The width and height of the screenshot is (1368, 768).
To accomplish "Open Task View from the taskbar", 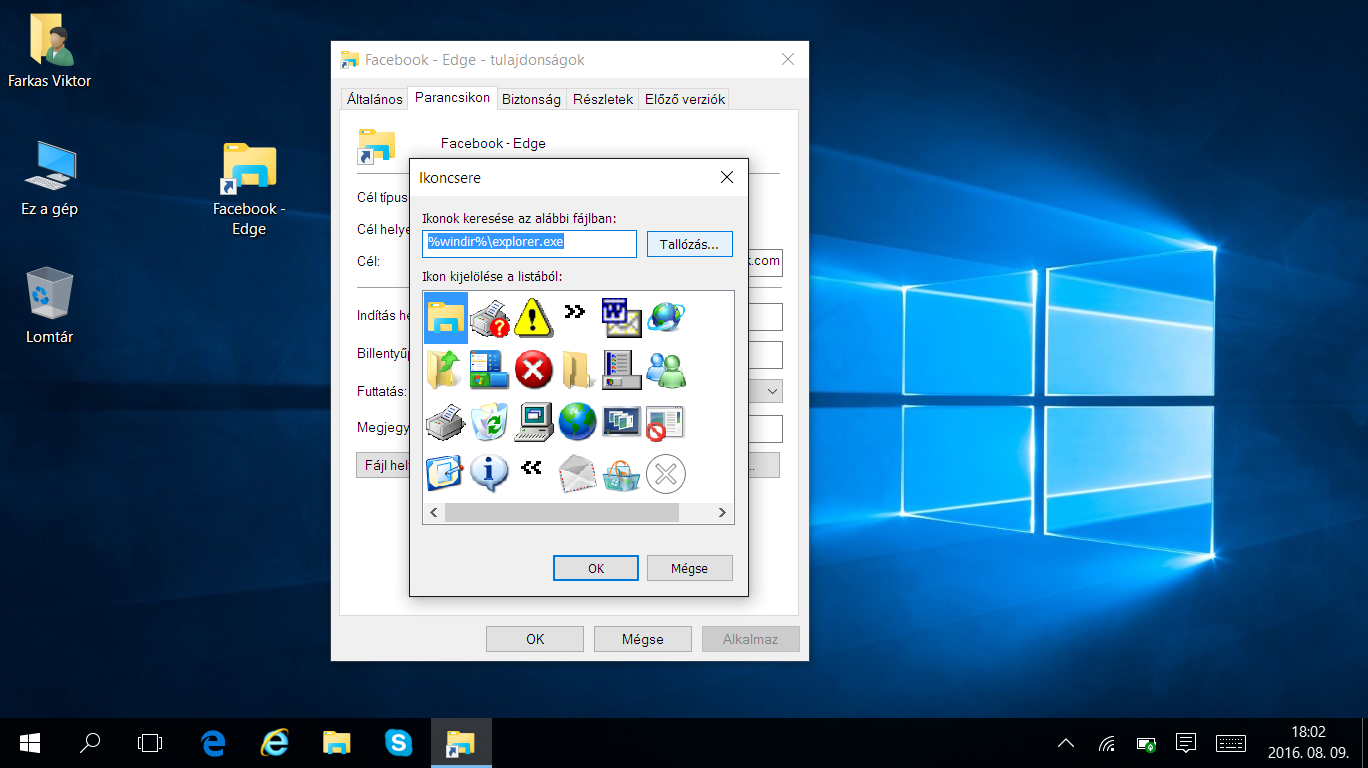I will click(x=150, y=743).
